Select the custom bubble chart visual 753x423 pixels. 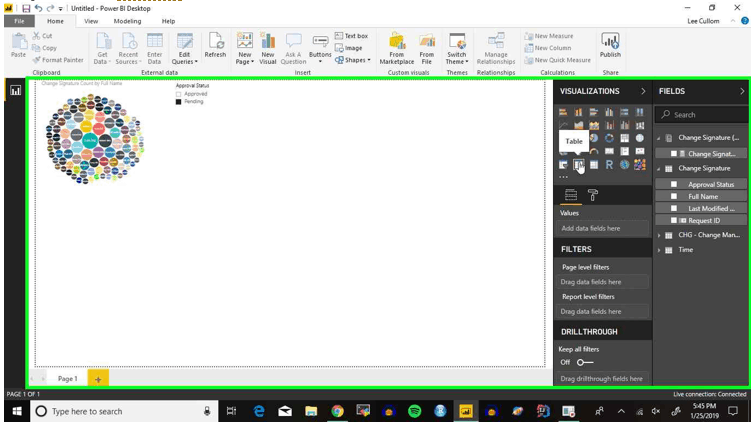[x=640, y=165]
